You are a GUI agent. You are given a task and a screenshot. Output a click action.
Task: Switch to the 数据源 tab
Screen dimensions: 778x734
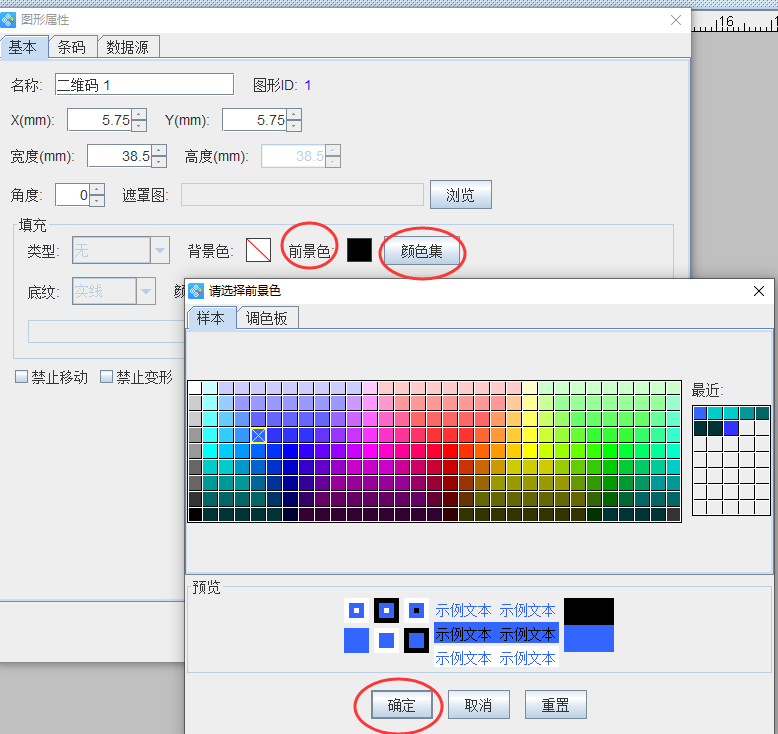(128, 47)
